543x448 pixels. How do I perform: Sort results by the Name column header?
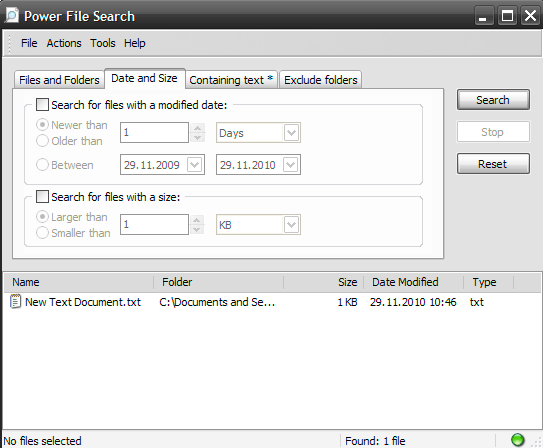pos(79,282)
